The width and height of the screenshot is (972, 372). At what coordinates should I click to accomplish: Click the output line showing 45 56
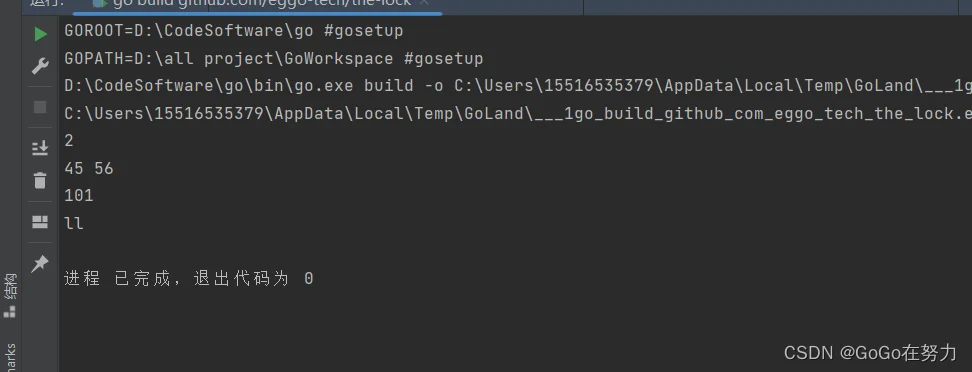click(x=89, y=169)
